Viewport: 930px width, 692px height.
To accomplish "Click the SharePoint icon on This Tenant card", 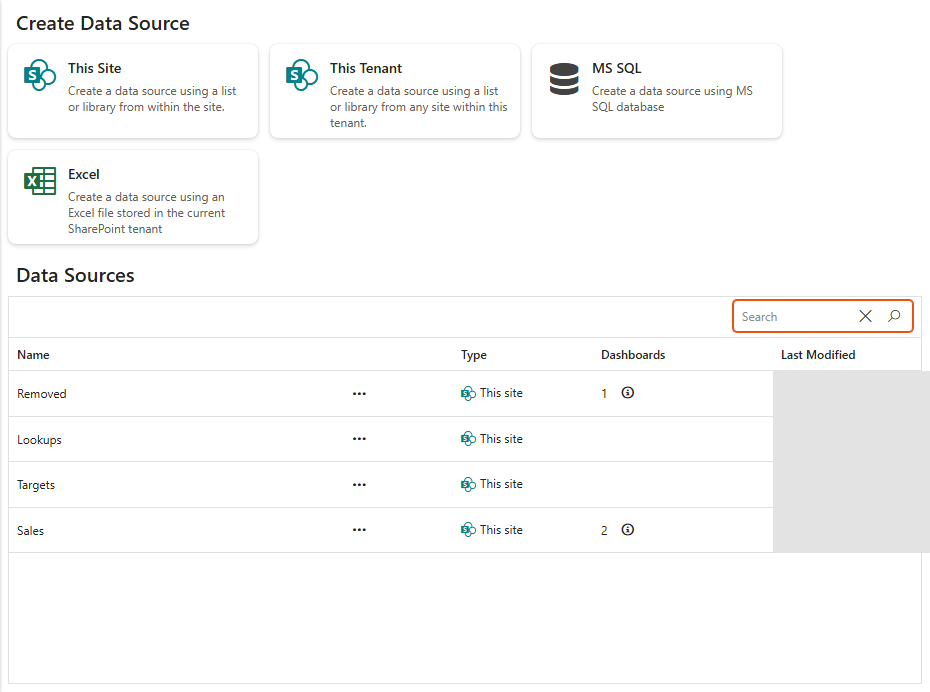I will tap(302, 75).
